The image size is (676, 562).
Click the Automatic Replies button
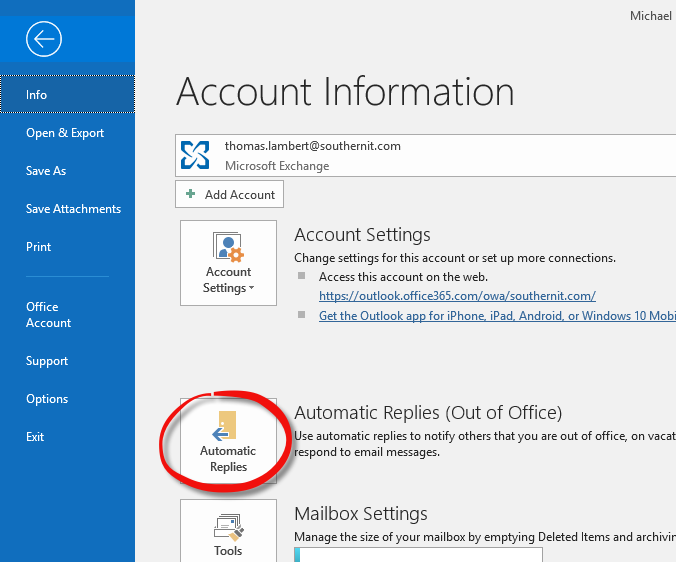pyautogui.click(x=228, y=440)
